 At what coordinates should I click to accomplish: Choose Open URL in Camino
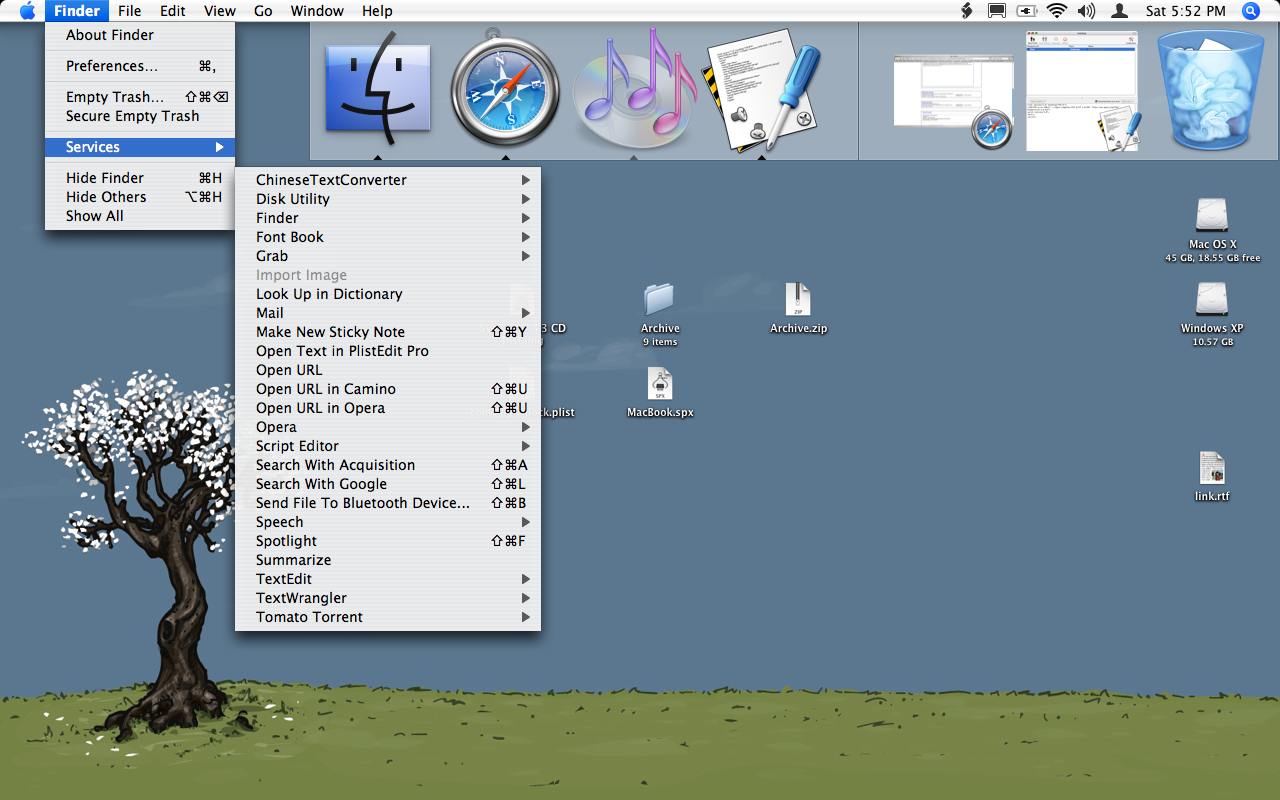click(x=388, y=389)
